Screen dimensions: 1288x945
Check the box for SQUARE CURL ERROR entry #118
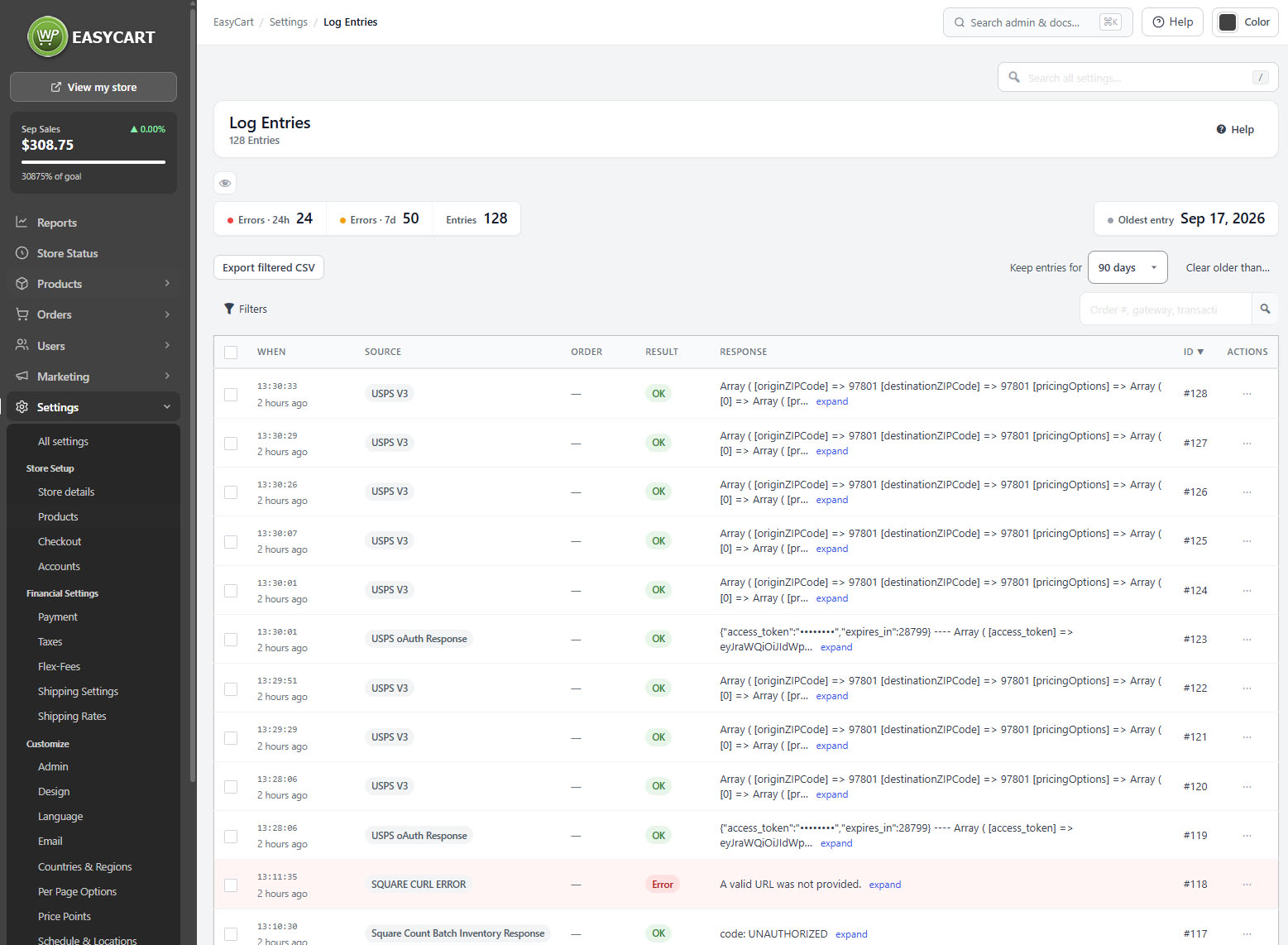[x=231, y=885]
